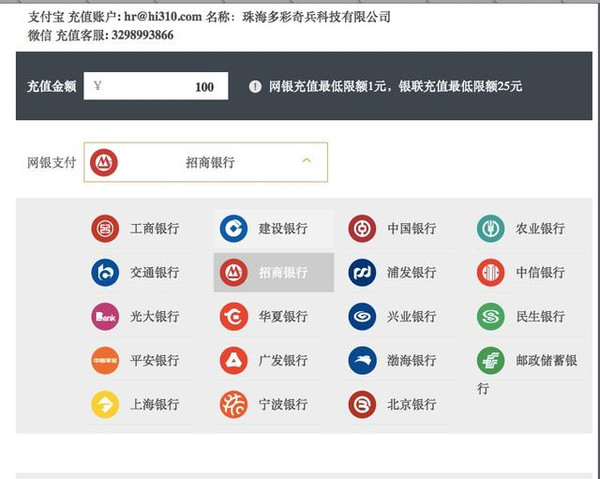
Task: Pick the 中国银行 name label
Action: click(412, 229)
